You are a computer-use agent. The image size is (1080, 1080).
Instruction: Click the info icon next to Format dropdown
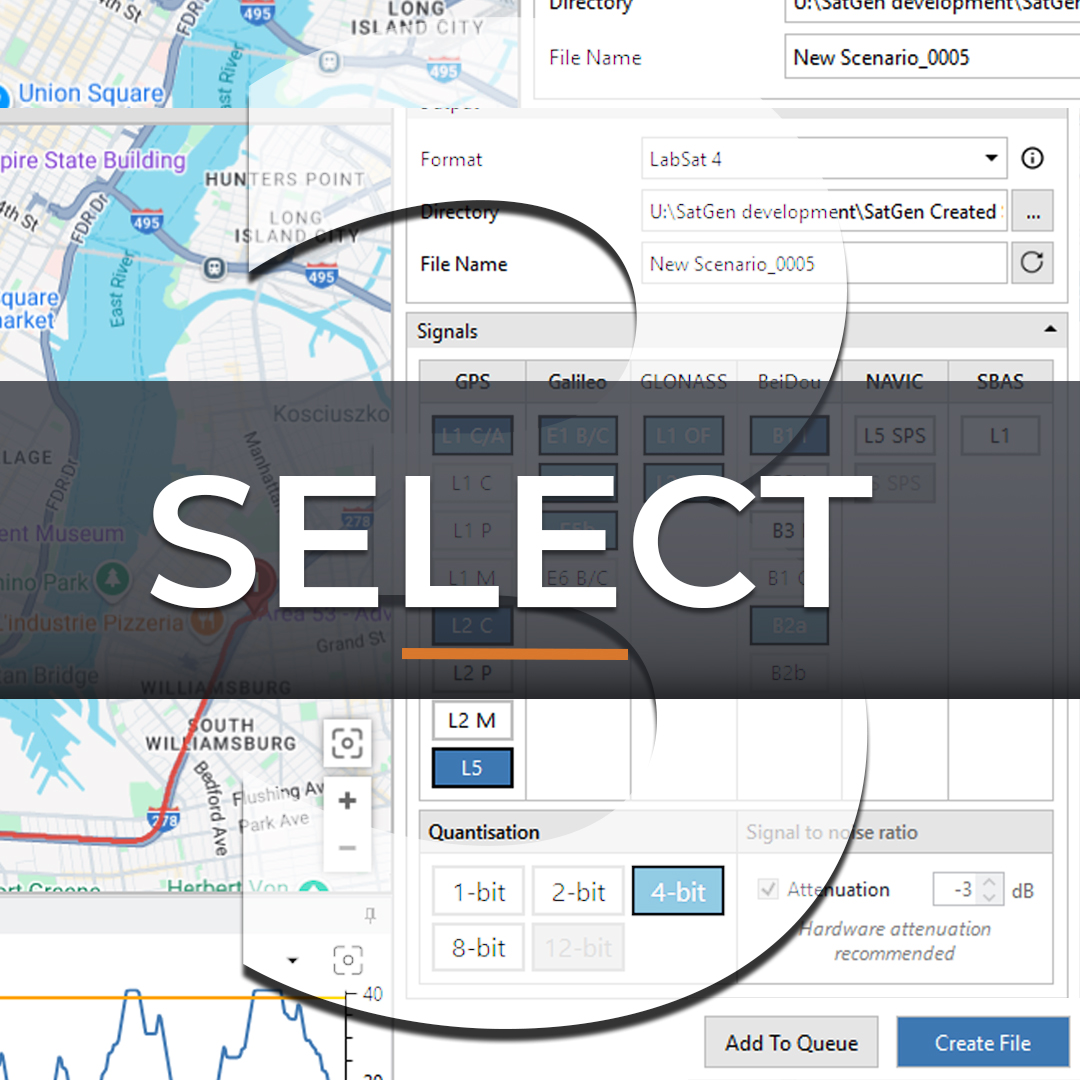pos(1032,158)
